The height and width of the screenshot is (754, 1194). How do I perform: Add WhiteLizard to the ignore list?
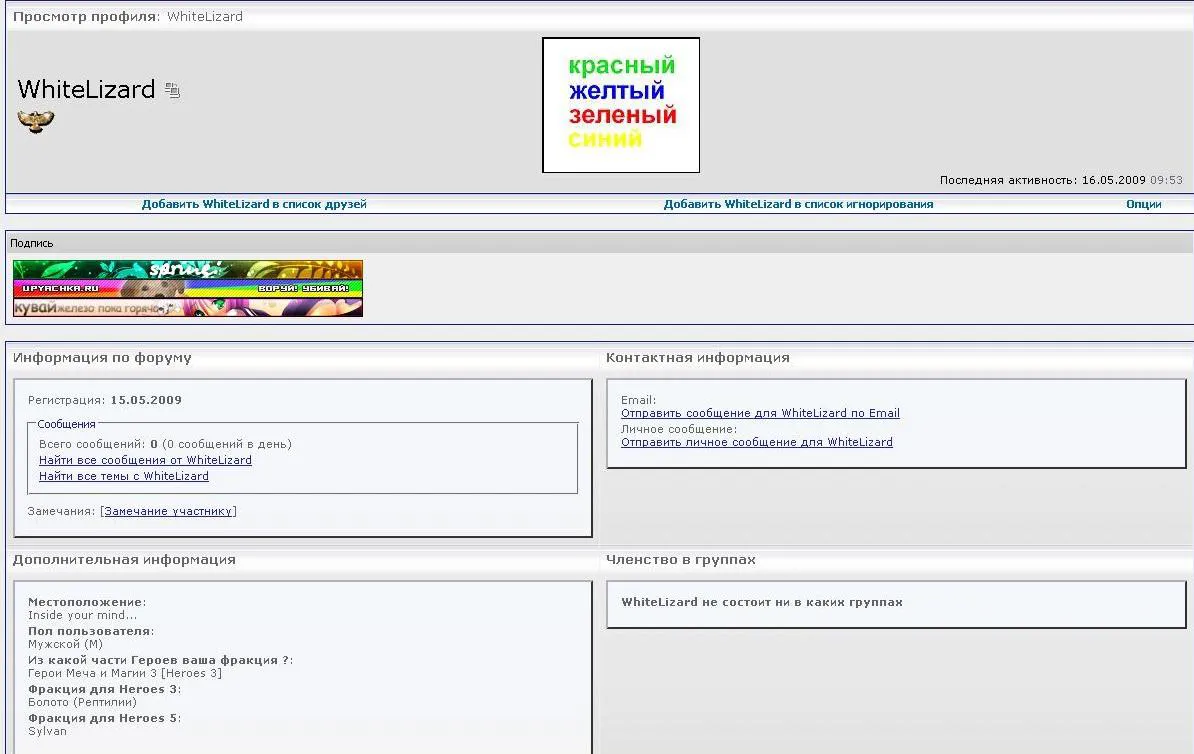click(798, 204)
